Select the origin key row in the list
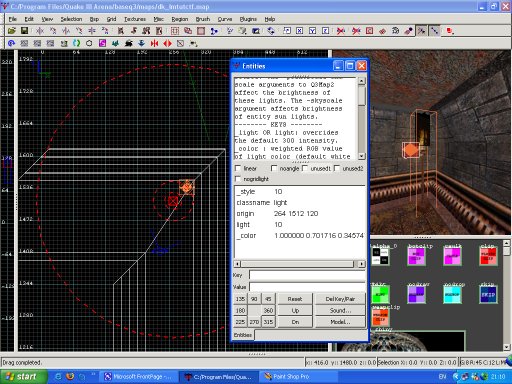This screenshot has height=384, width=512. [x=300, y=214]
